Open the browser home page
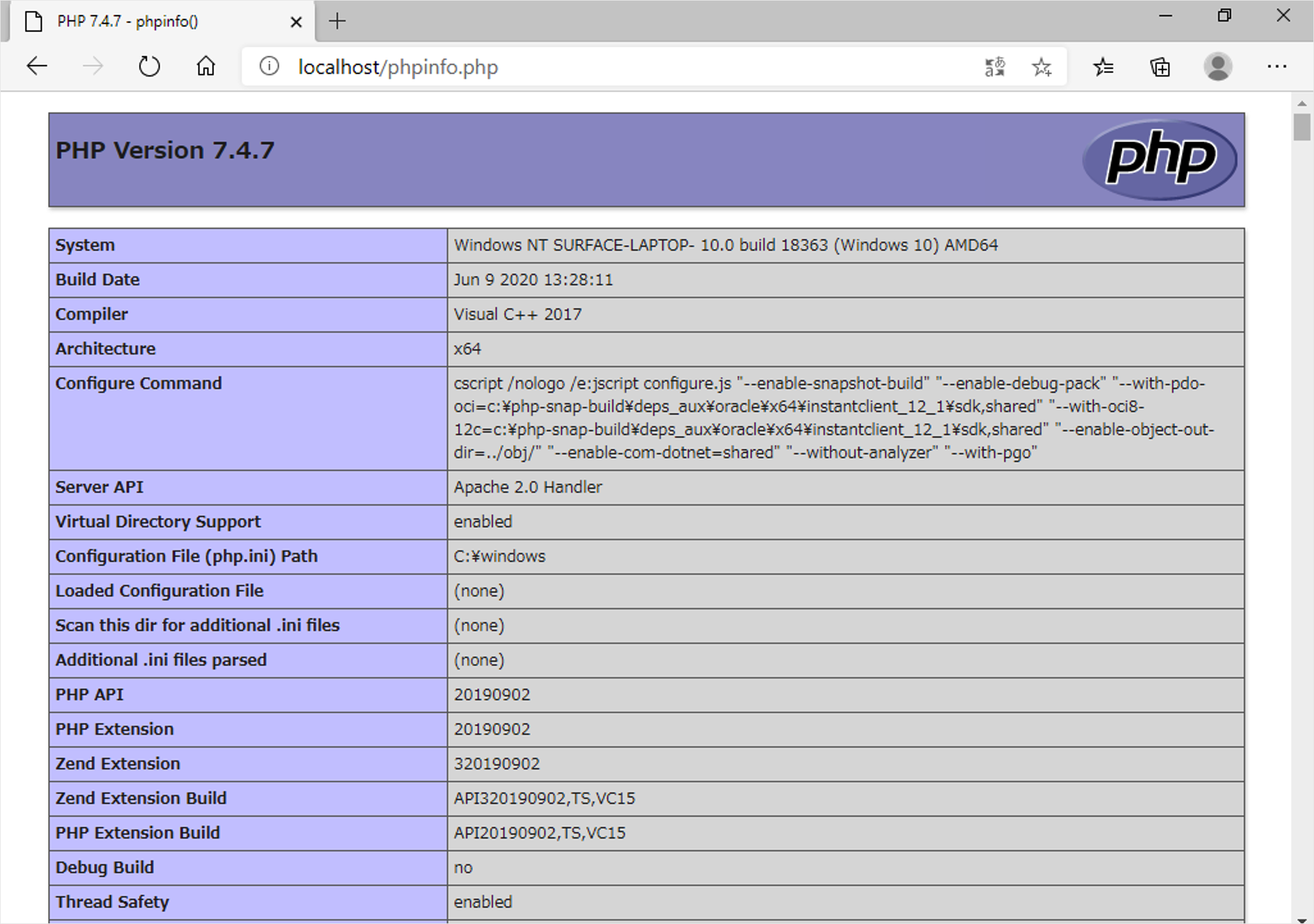Screen dimensions: 1314x924 point(206,66)
